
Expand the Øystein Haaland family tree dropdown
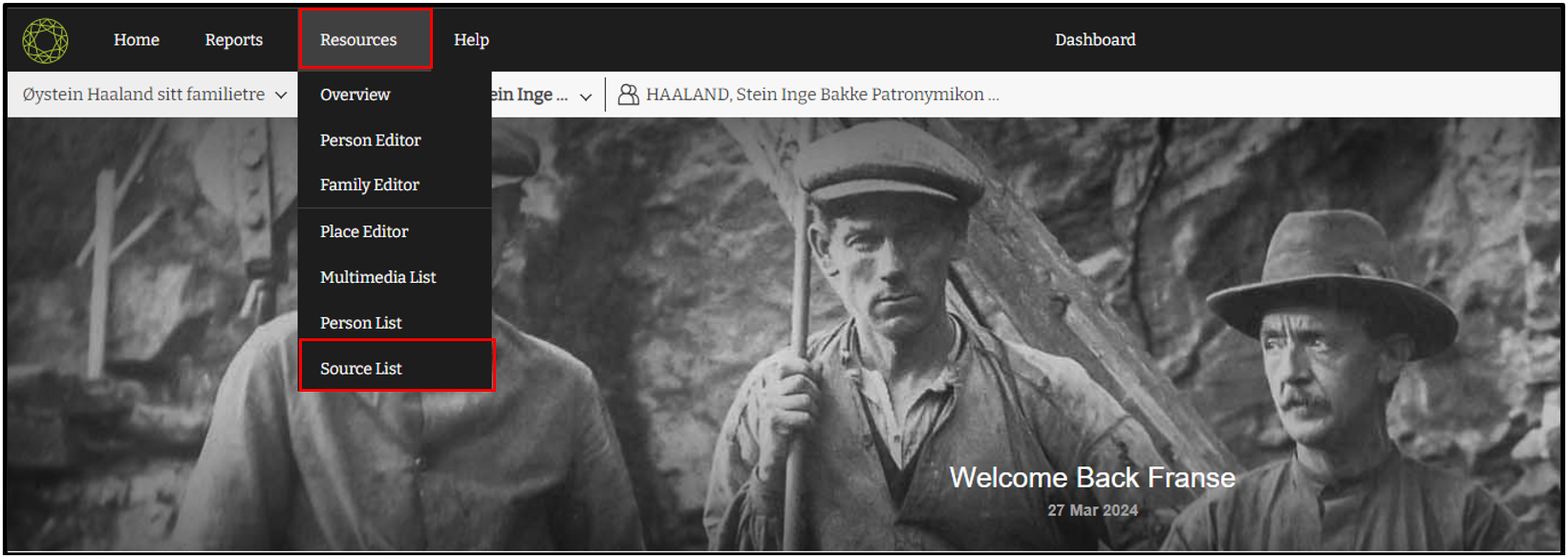click(x=153, y=95)
